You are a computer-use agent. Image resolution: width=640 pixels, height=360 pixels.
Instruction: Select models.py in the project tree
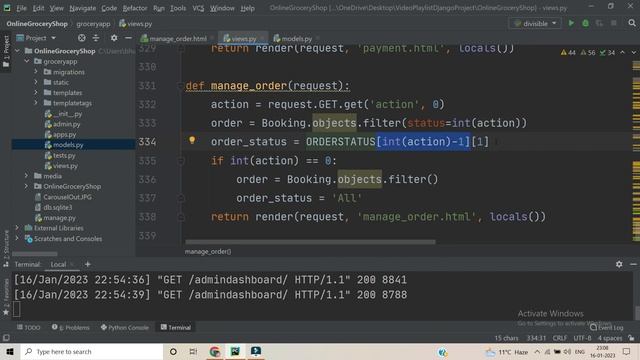pyautogui.click(x=68, y=145)
